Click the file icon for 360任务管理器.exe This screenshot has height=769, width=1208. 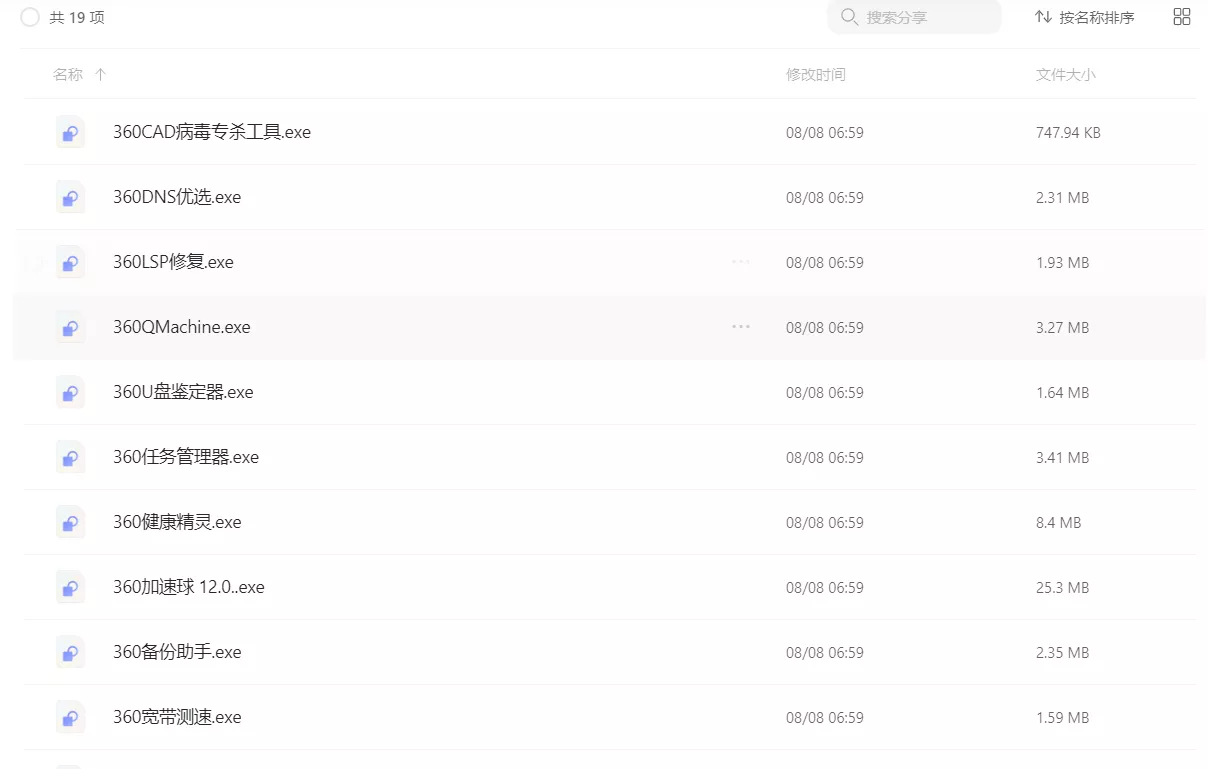pos(70,457)
